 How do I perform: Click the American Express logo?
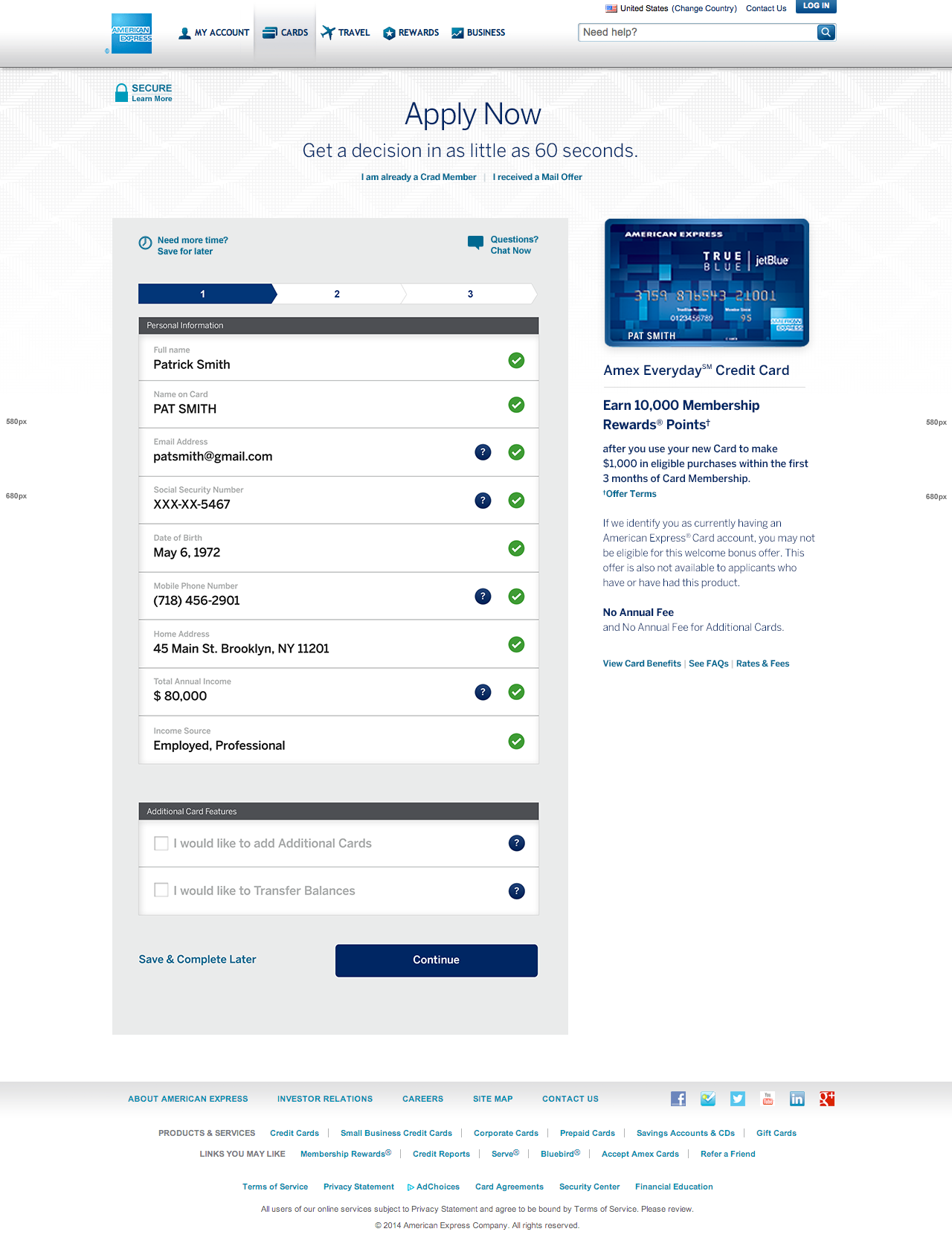132,33
